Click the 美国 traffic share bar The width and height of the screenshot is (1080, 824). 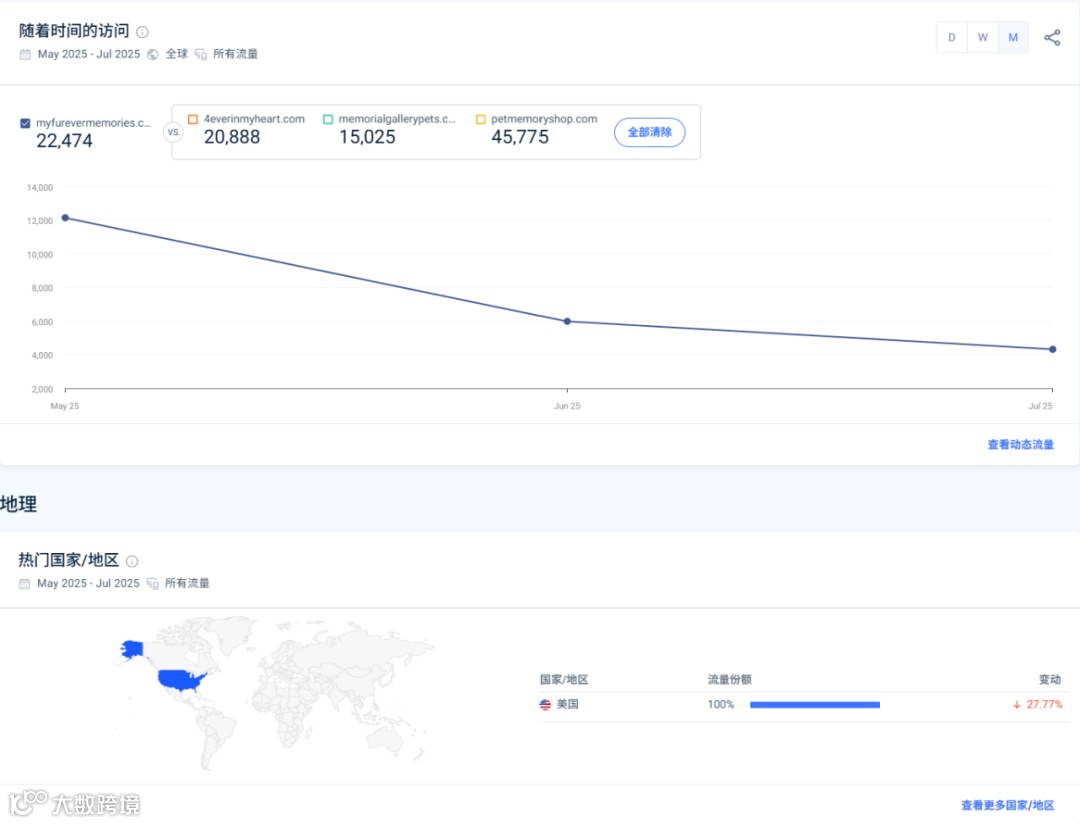[814, 704]
